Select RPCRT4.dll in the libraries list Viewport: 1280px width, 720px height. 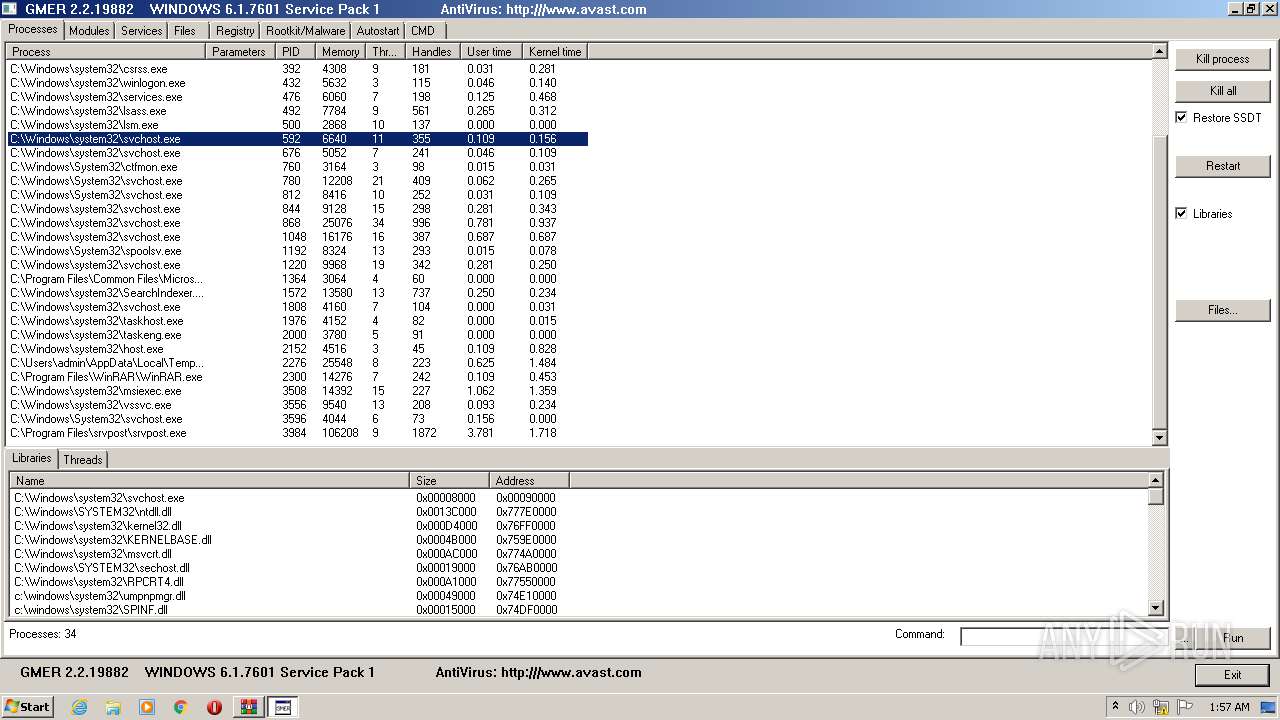tap(290, 582)
